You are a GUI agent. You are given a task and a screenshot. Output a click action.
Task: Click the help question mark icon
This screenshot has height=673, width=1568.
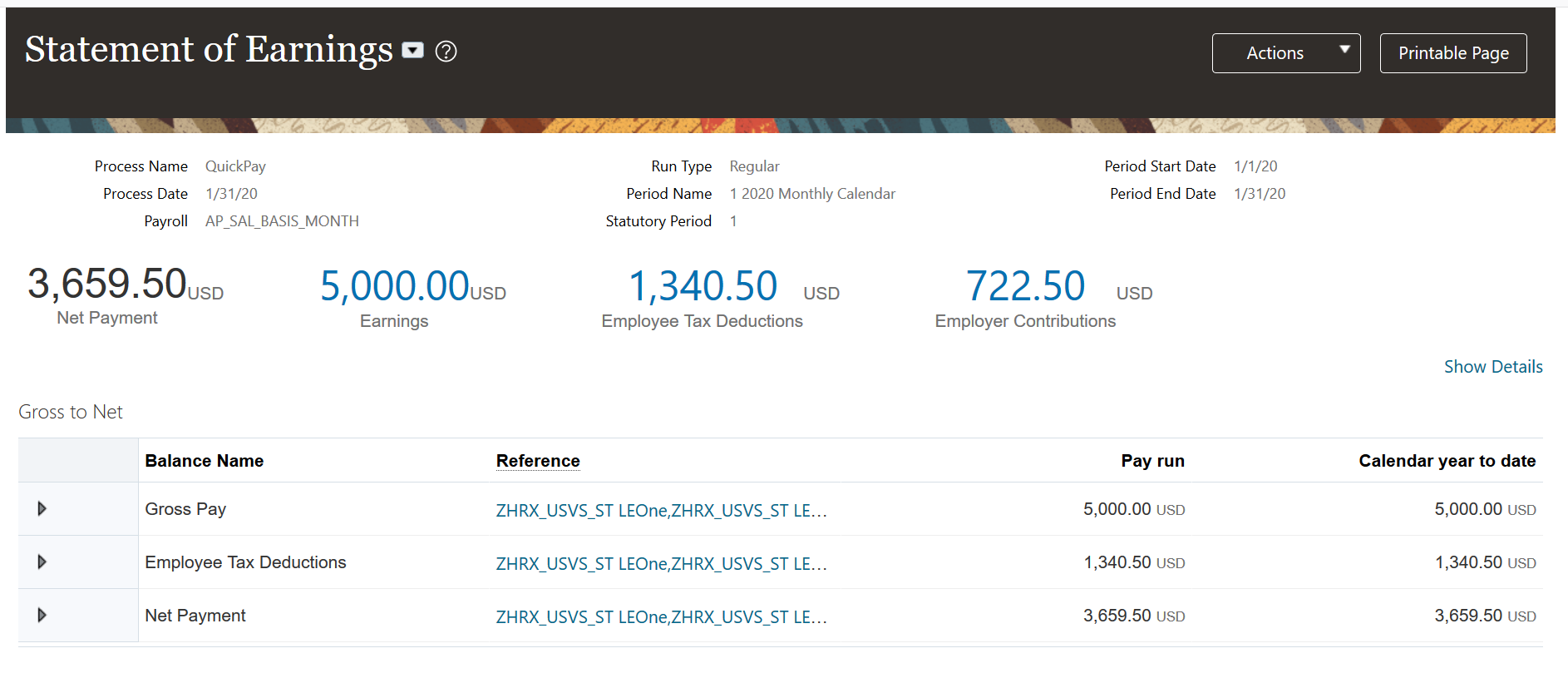pyautogui.click(x=446, y=52)
